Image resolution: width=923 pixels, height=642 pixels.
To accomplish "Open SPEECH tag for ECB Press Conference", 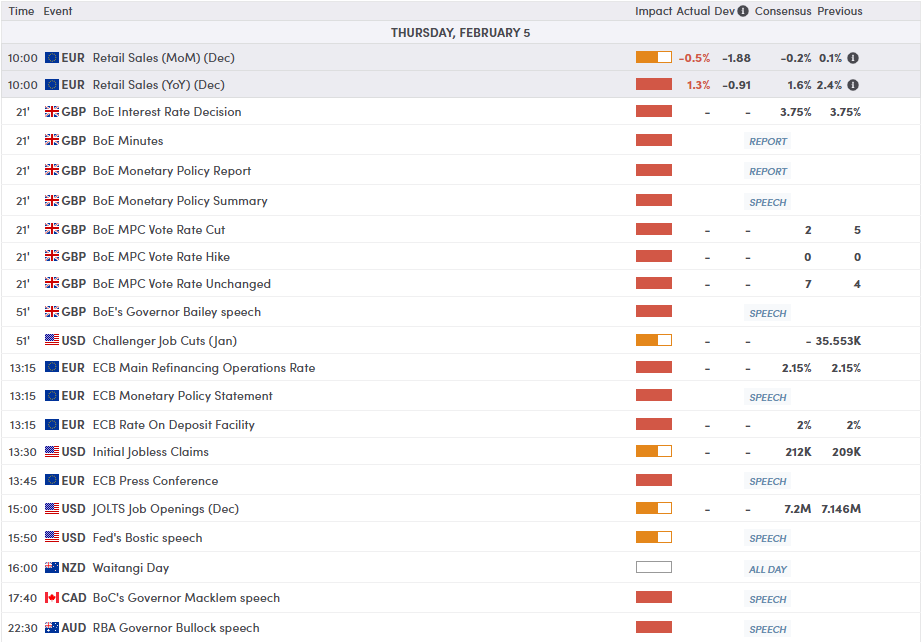I will [x=768, y=481].
